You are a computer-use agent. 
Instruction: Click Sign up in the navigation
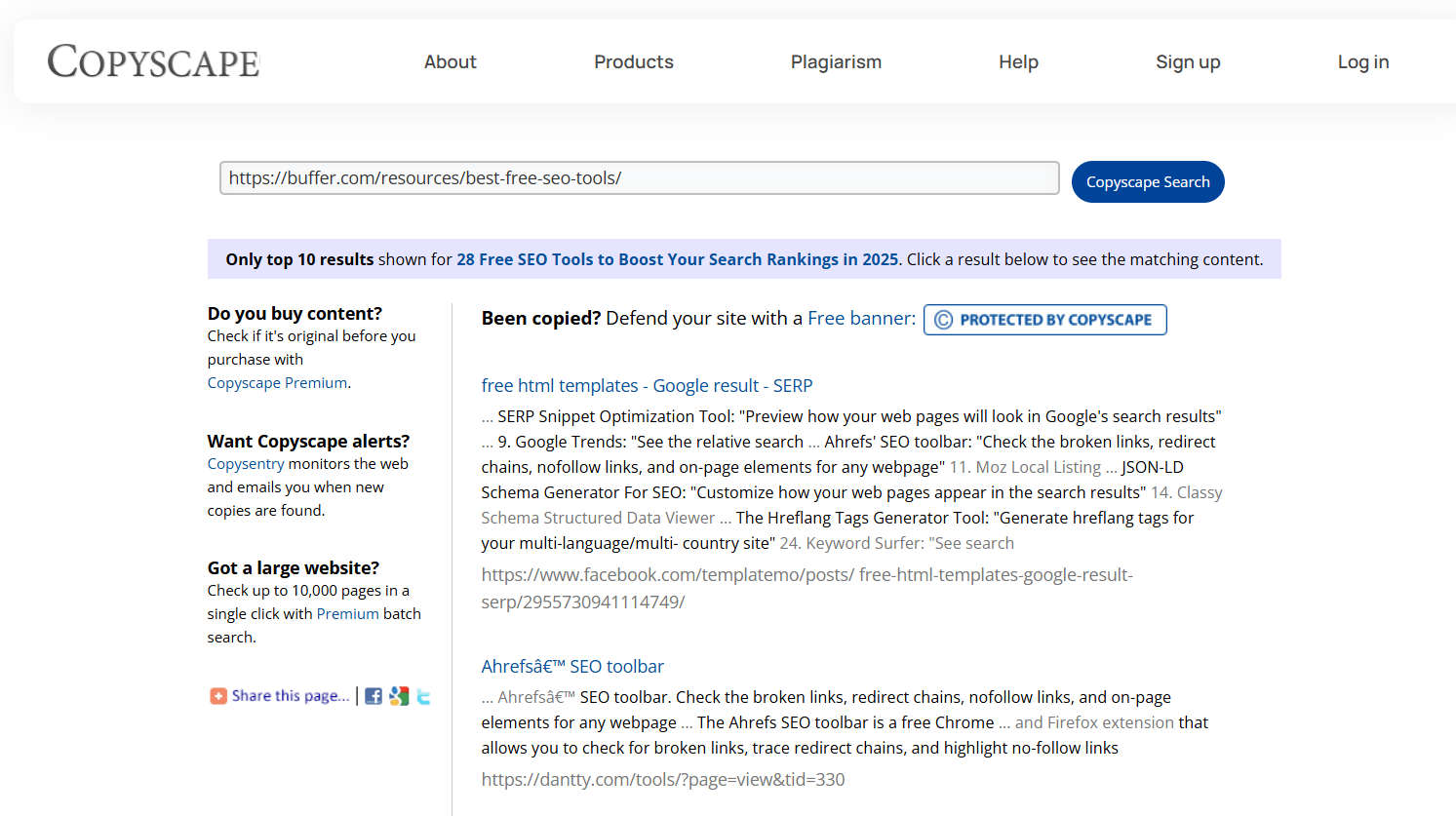pyautogui.click(x=1188, y=61)
